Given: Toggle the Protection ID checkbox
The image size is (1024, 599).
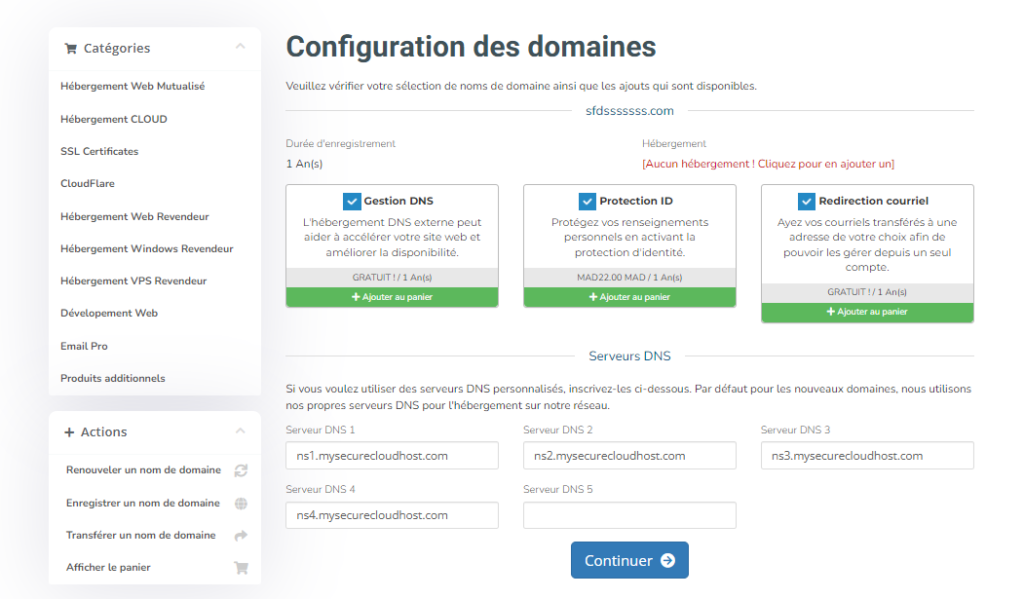Looking at the screenshot, I should point(587,201).
